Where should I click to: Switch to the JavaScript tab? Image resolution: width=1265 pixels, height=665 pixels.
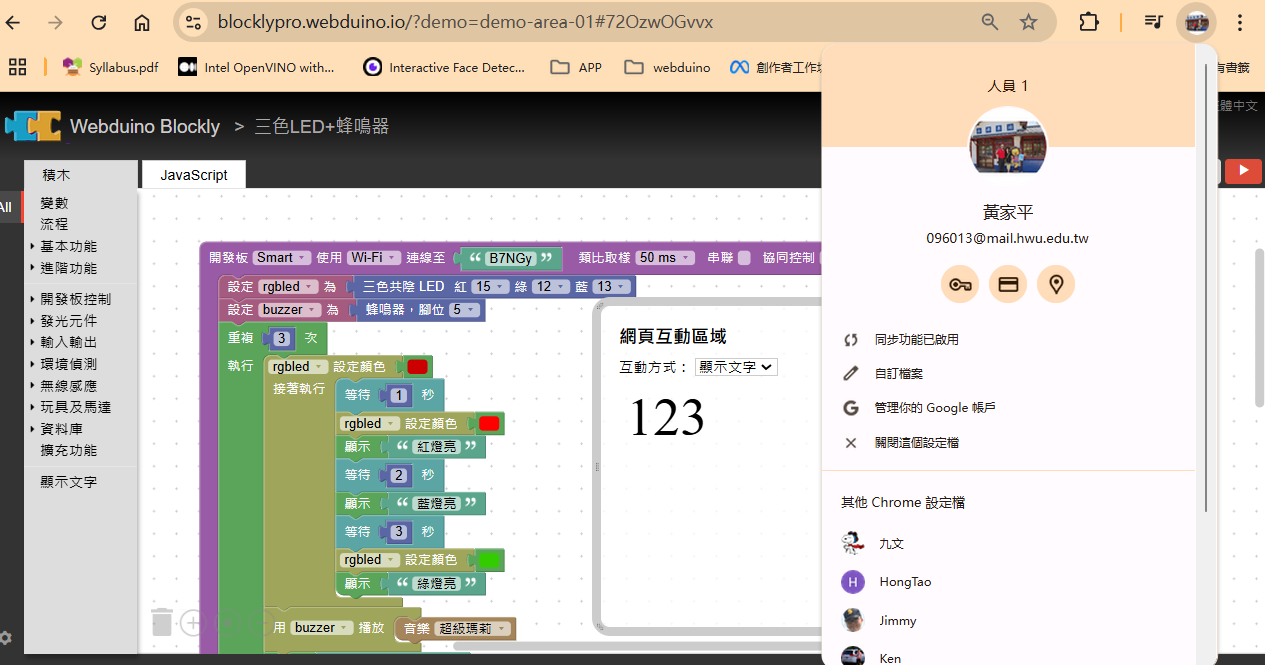[x=194, y=175]
